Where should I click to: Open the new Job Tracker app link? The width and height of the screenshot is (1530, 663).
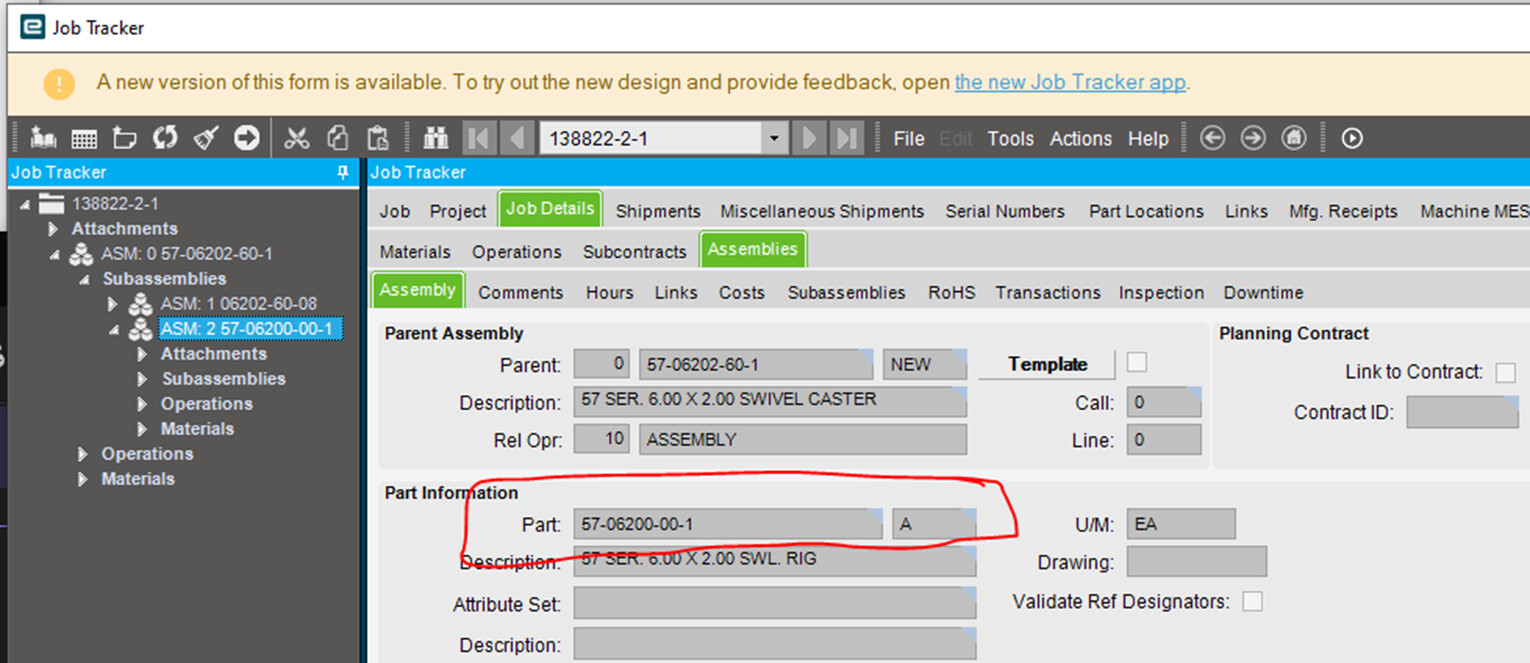tap(1069, 83)
